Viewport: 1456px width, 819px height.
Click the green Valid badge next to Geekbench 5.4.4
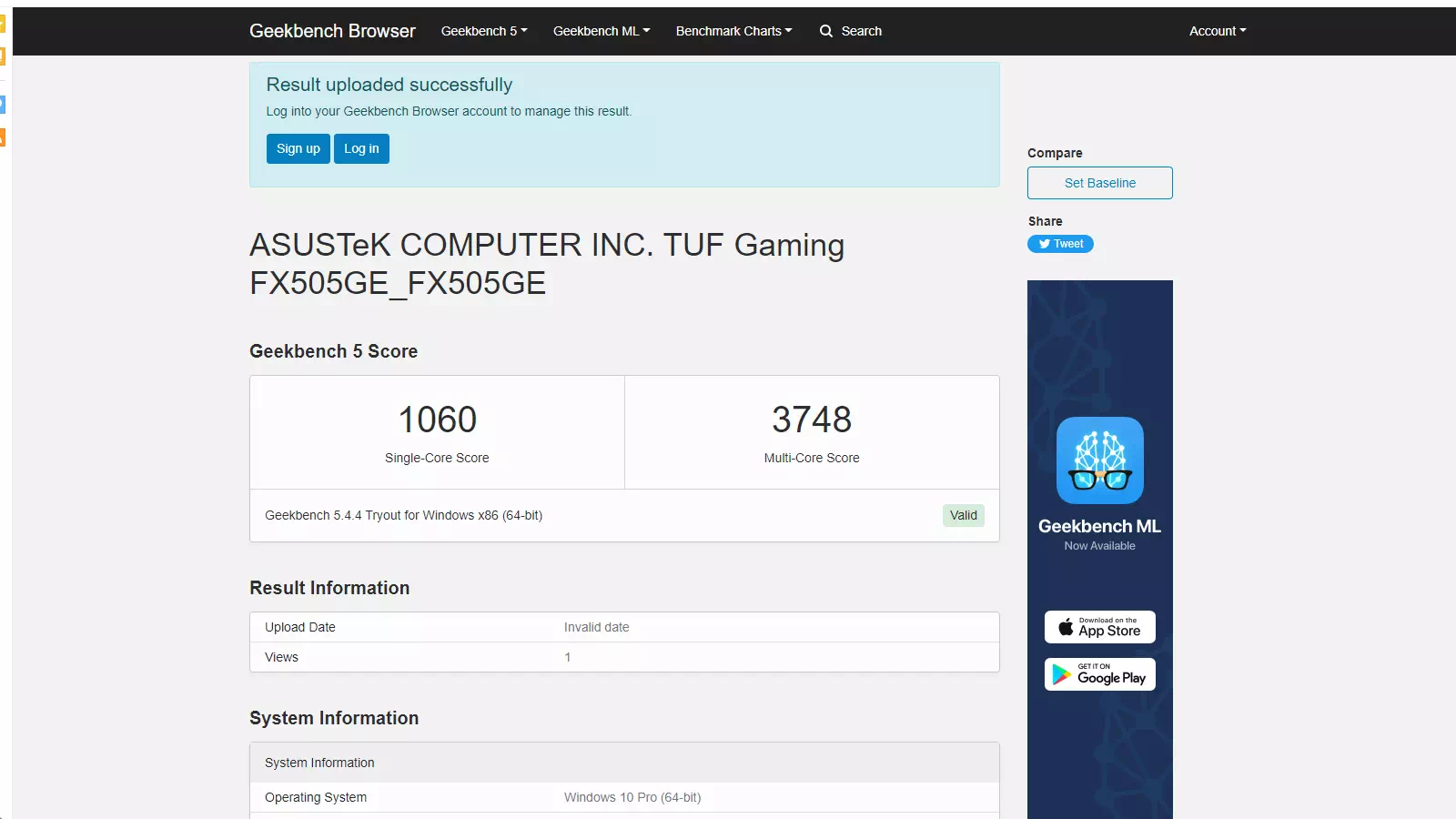click(963, 515)
